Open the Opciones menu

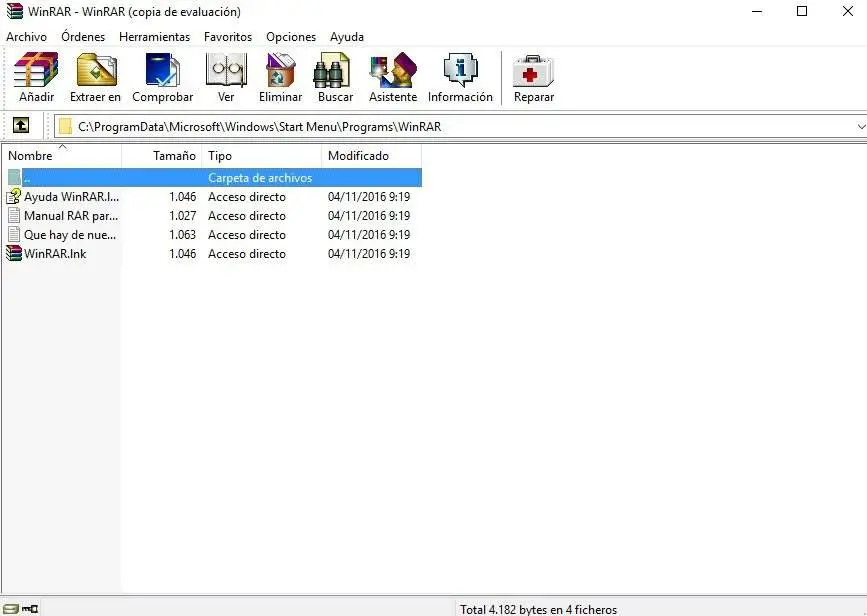291,37
